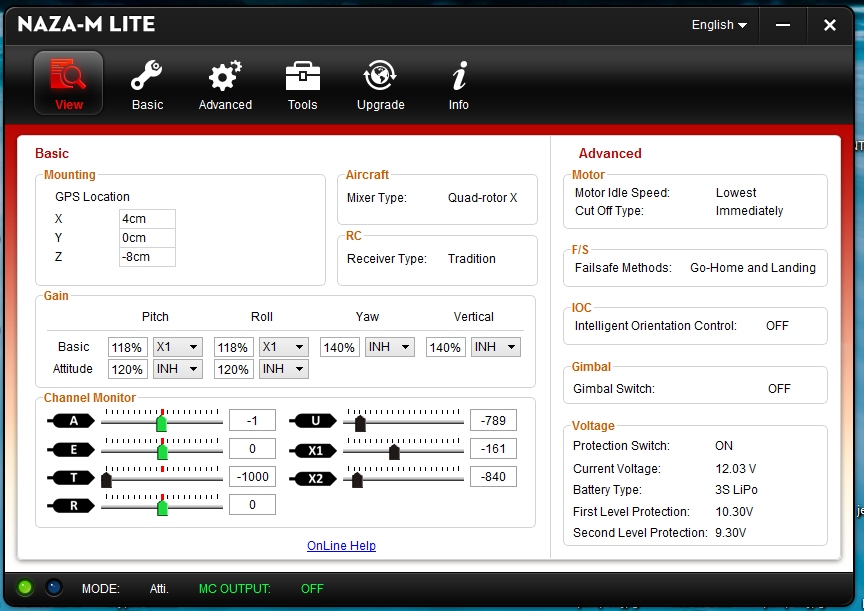The width and height of the screenshot is (864, 611).
Task: Click the OnLine Help link
Action: (x=341, y=545)
